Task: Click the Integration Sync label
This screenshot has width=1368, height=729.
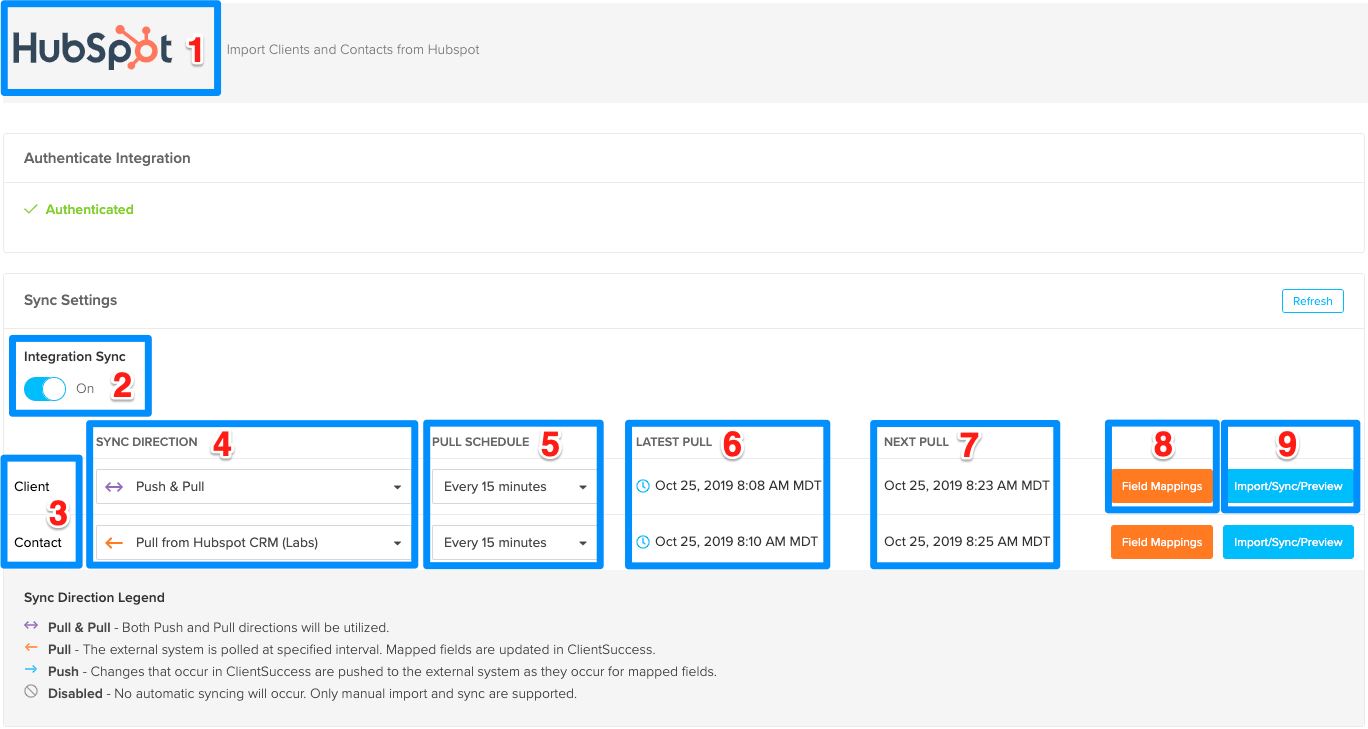Action: (75, 357)
